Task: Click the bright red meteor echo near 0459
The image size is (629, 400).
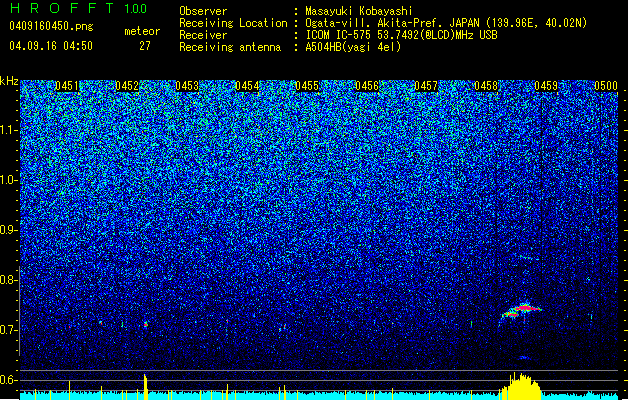Action: (521, 311)
